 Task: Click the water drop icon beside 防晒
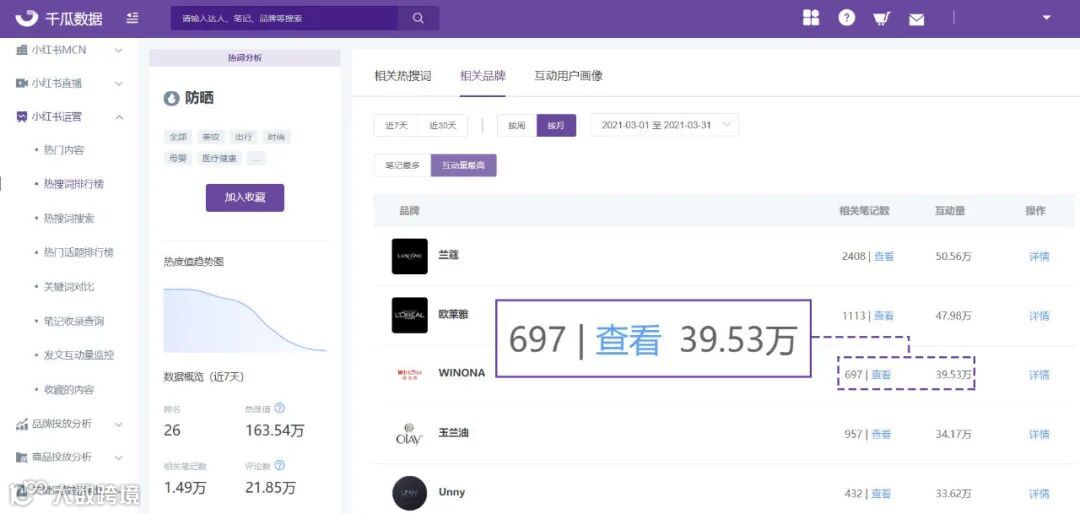pos(171,99)
